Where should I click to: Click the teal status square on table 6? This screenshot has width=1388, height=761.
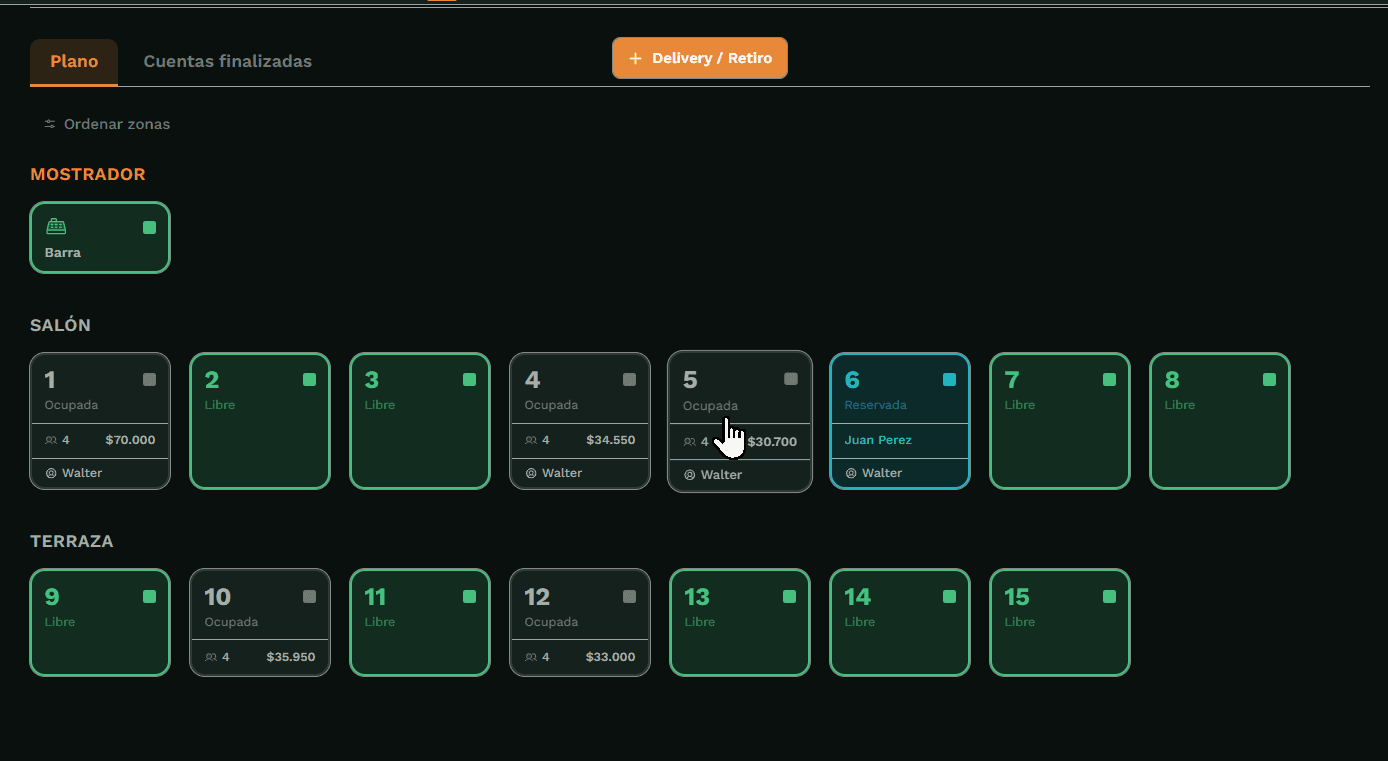[949, 380]
